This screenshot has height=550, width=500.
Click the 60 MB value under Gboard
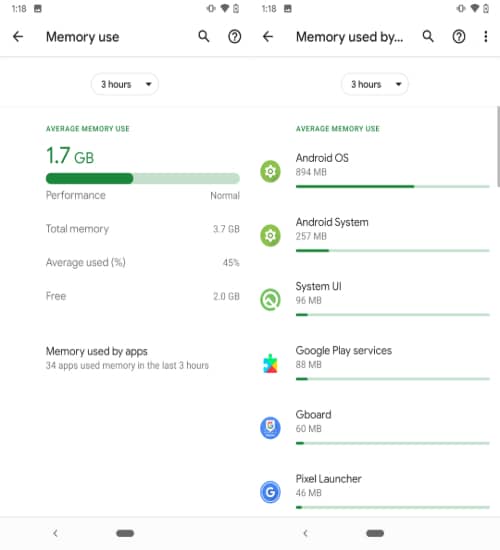pyautogui.click(x=308, y=429)
